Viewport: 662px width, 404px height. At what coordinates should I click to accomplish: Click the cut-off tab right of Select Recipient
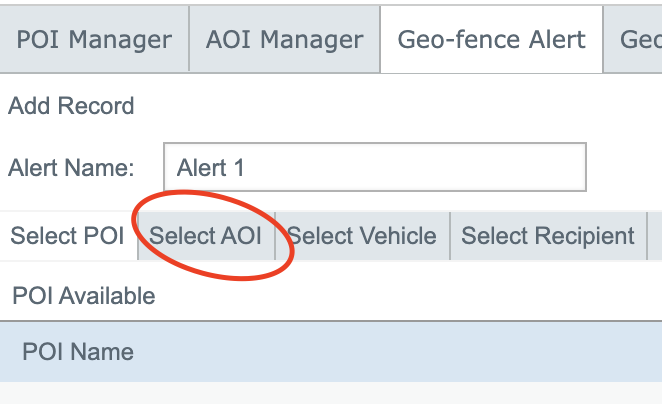[655, 236]
